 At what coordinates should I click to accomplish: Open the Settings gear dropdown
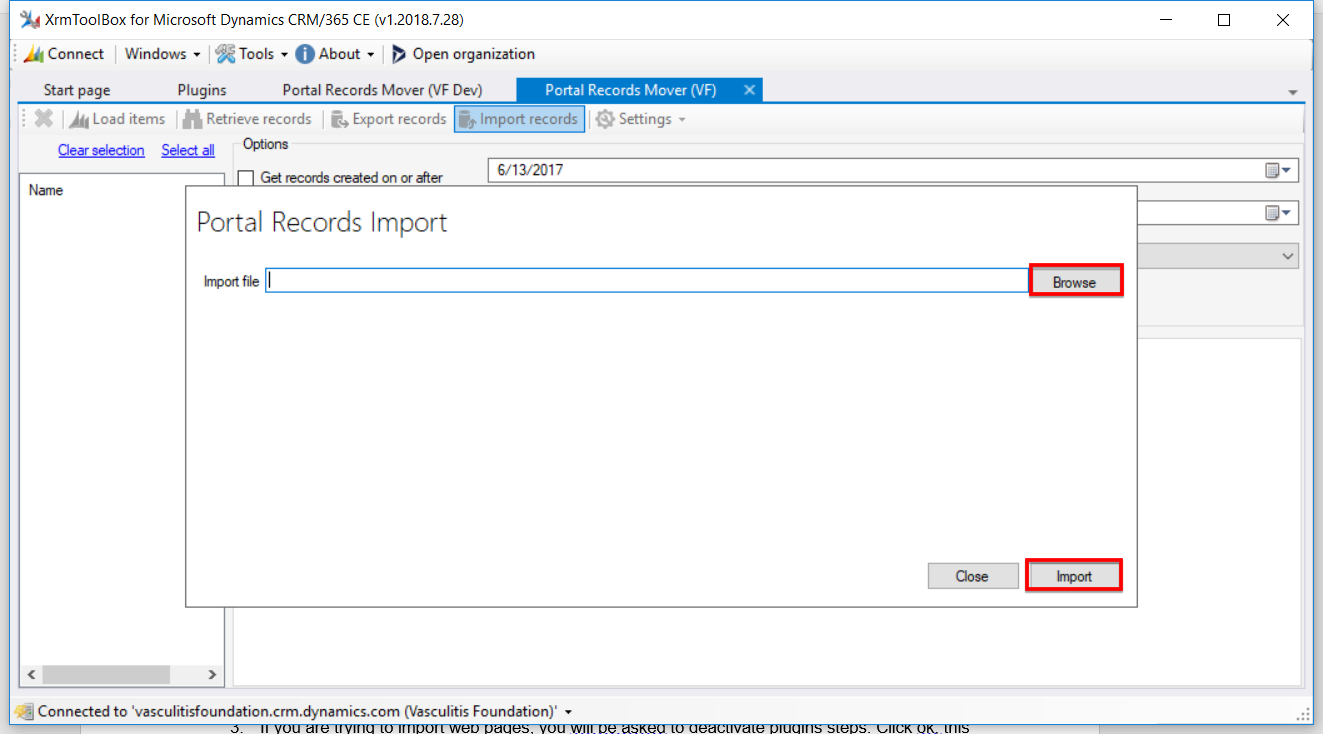pyautogui.click(x=642, y=119)
